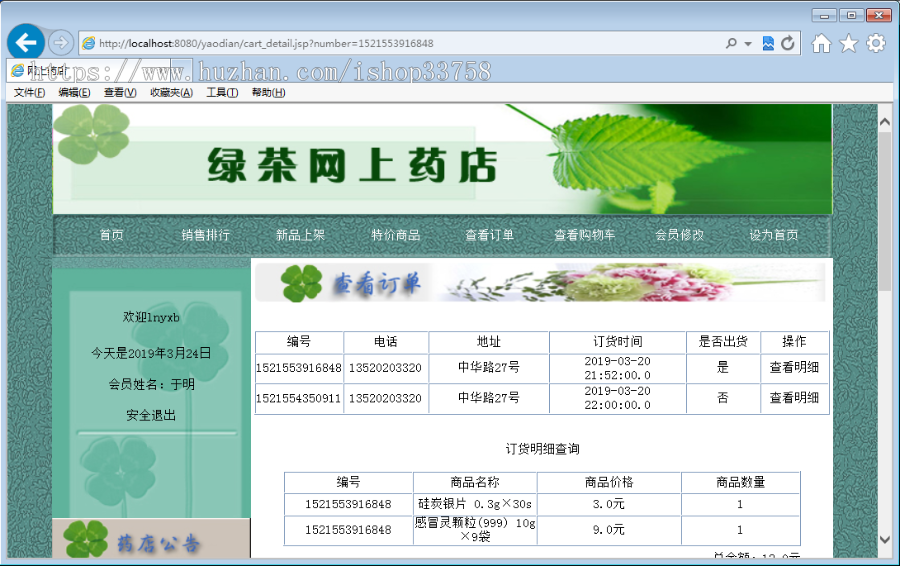Open 会员修改 navigation link

pyautogui.click(x=680, y=235)
